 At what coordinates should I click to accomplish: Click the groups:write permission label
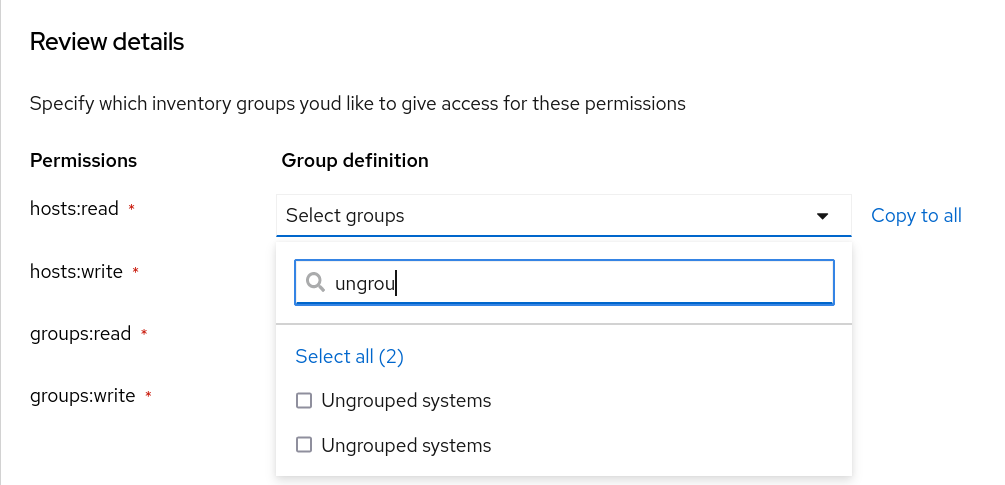pyautogui.click(x=83, y=395)
